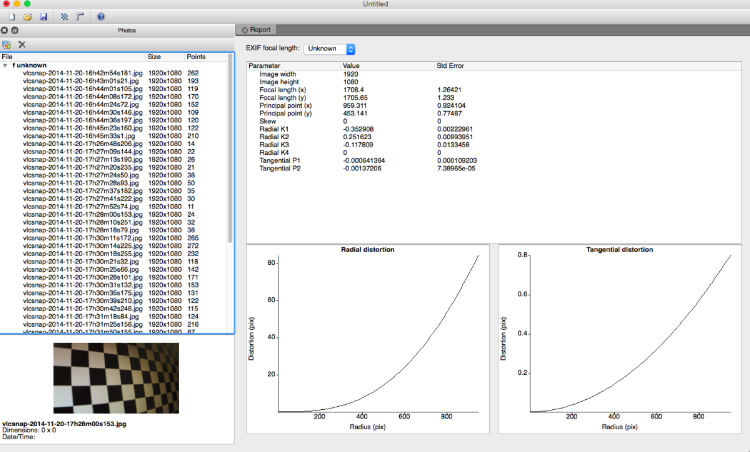The image size is (750, 452).
Task: Click the New document toolbar icon
Action: coord(11,17)
